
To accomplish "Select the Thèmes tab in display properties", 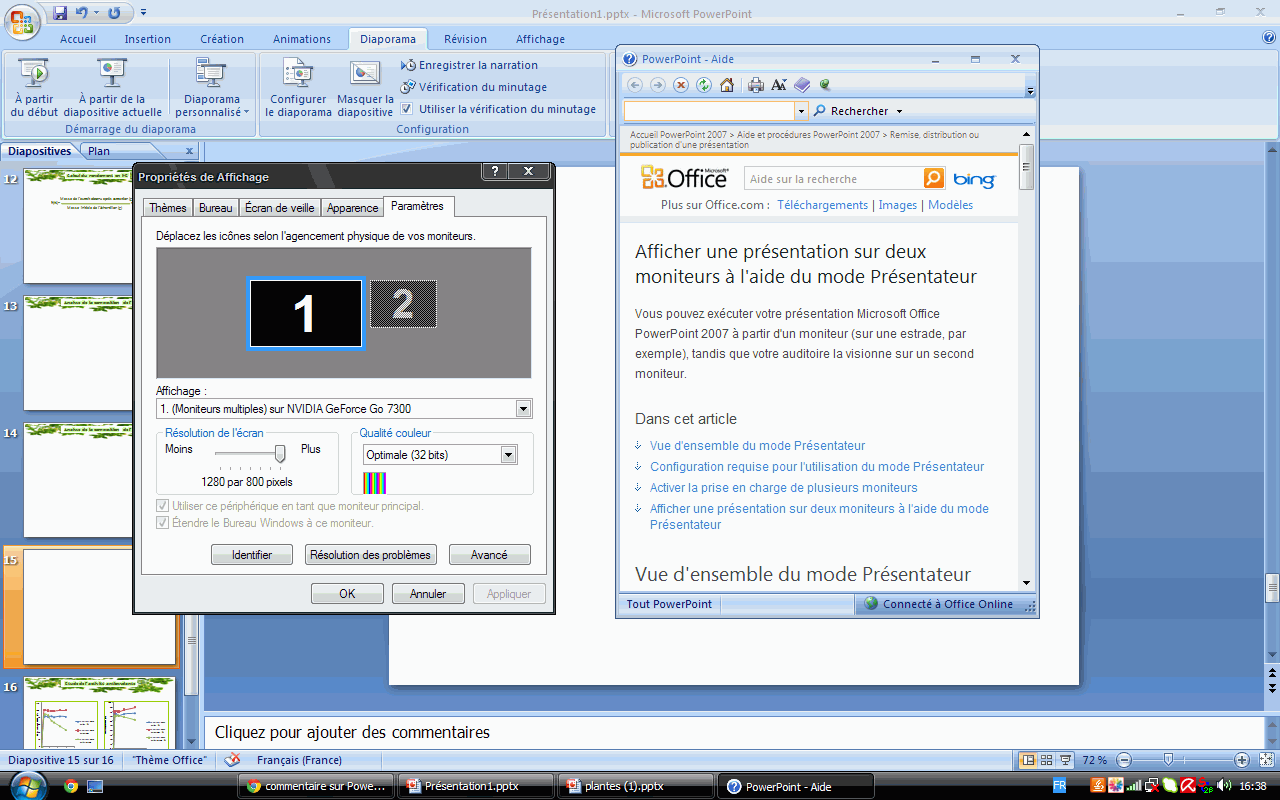I will (x=168, y=208).
